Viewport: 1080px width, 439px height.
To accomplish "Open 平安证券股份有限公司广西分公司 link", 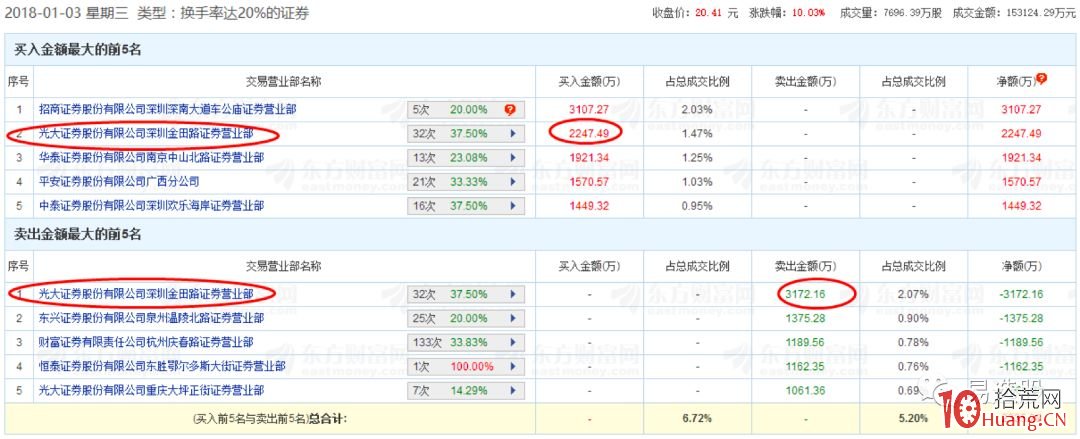I will point(119,181).
